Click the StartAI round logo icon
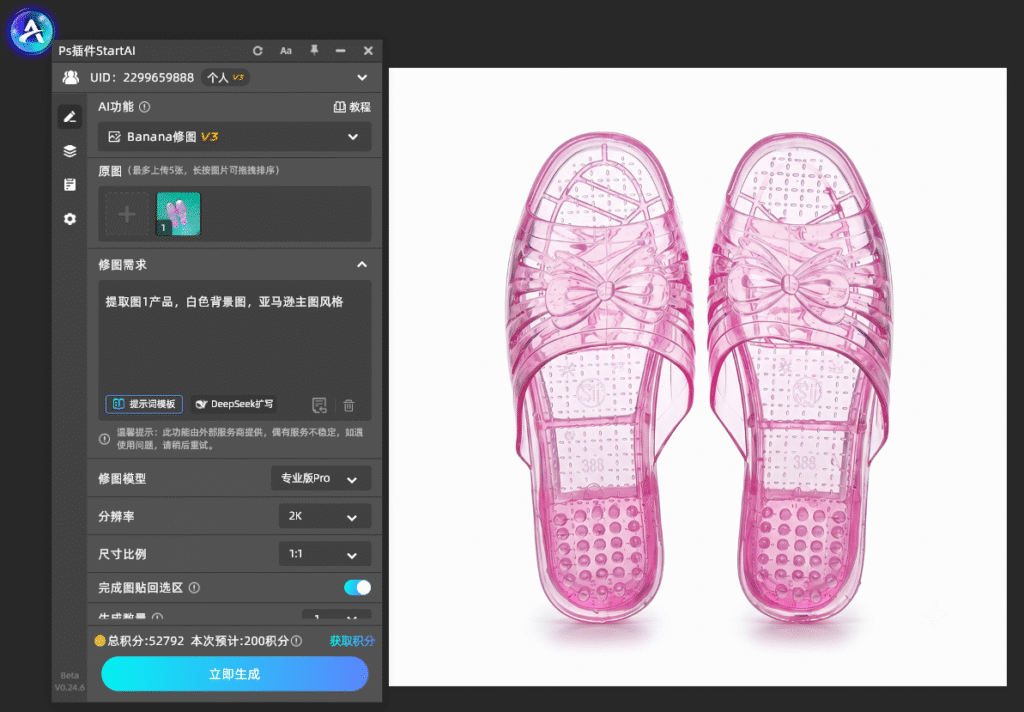The height and width of the screenshot is (712, 1024). click(30, 30)
